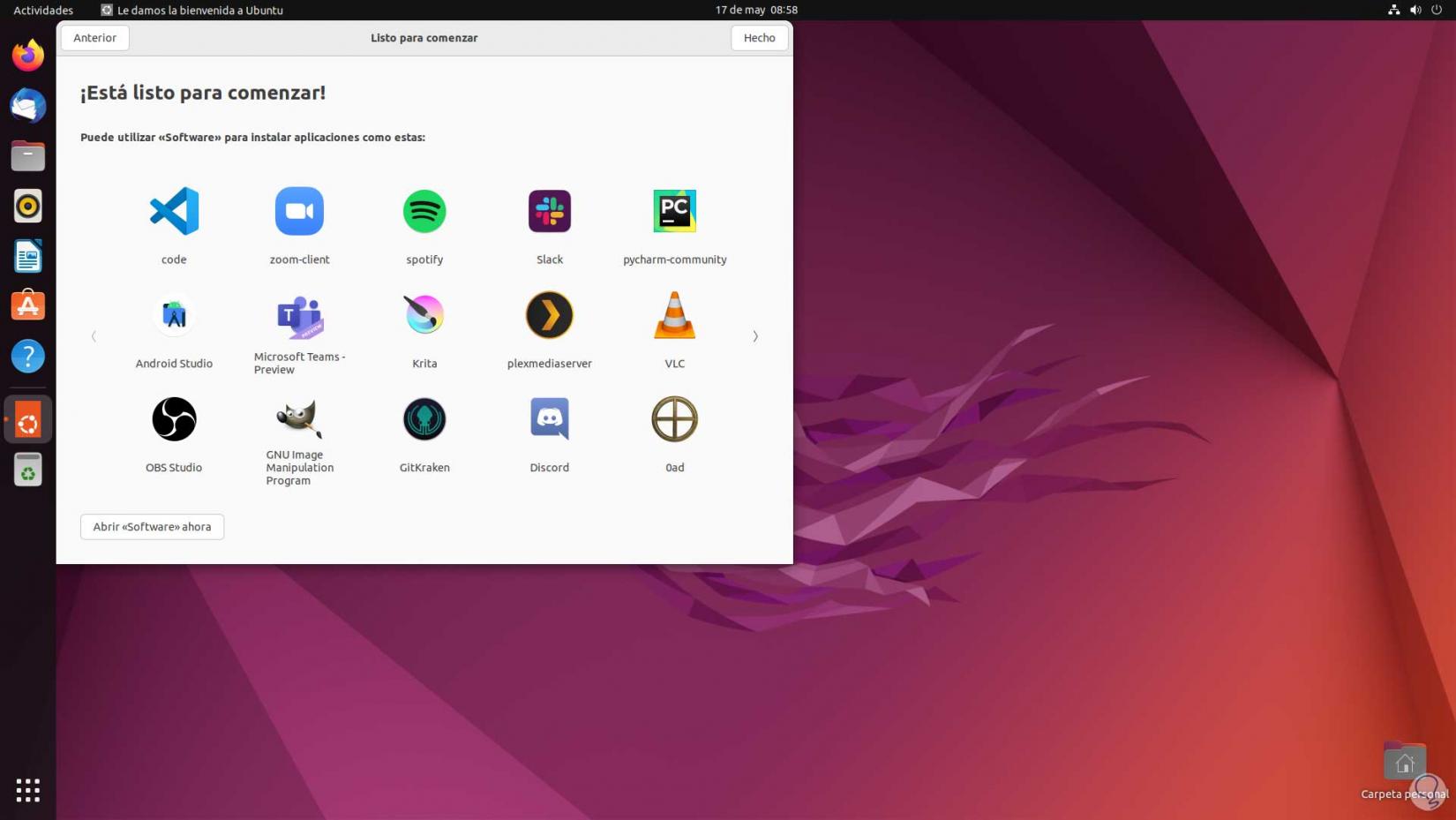Select the Android Studio app icon
Image resolution: width=1456 pixels, height=820 pixels.
[174, 315]
